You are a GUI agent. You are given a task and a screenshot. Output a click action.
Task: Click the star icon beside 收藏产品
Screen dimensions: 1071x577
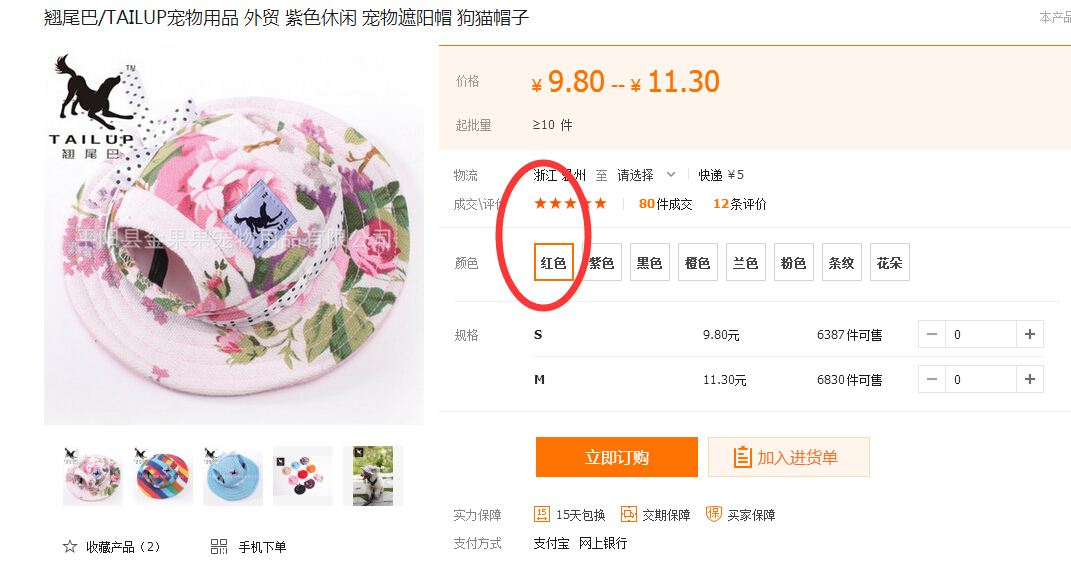[70, 547]
